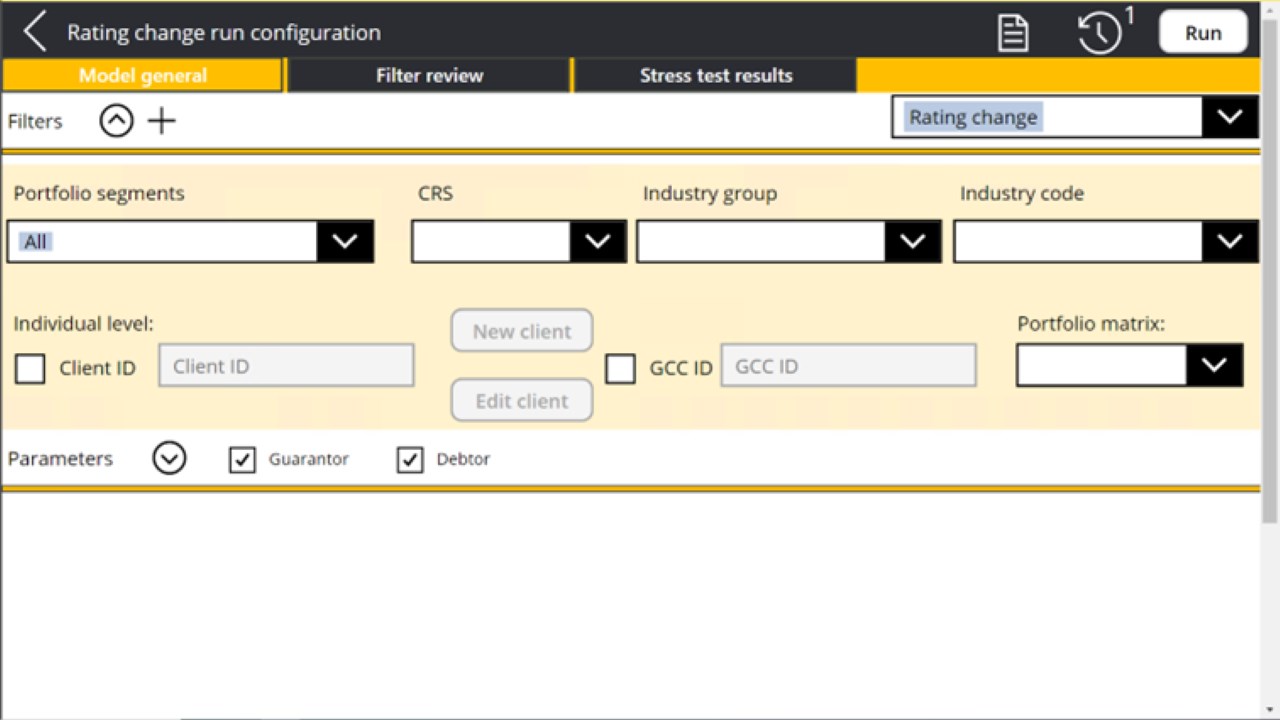Image resolution: width=1280 pixels, height=720 pixels.
Task: Click the Rating change run configuration title
Action: tap(224, 32)
